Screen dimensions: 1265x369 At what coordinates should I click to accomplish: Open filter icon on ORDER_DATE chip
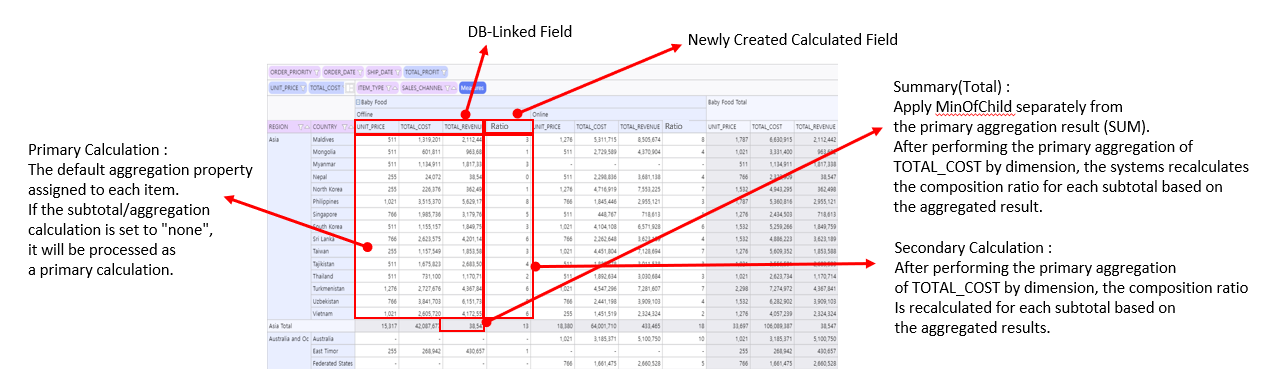[x=360, y=72]
